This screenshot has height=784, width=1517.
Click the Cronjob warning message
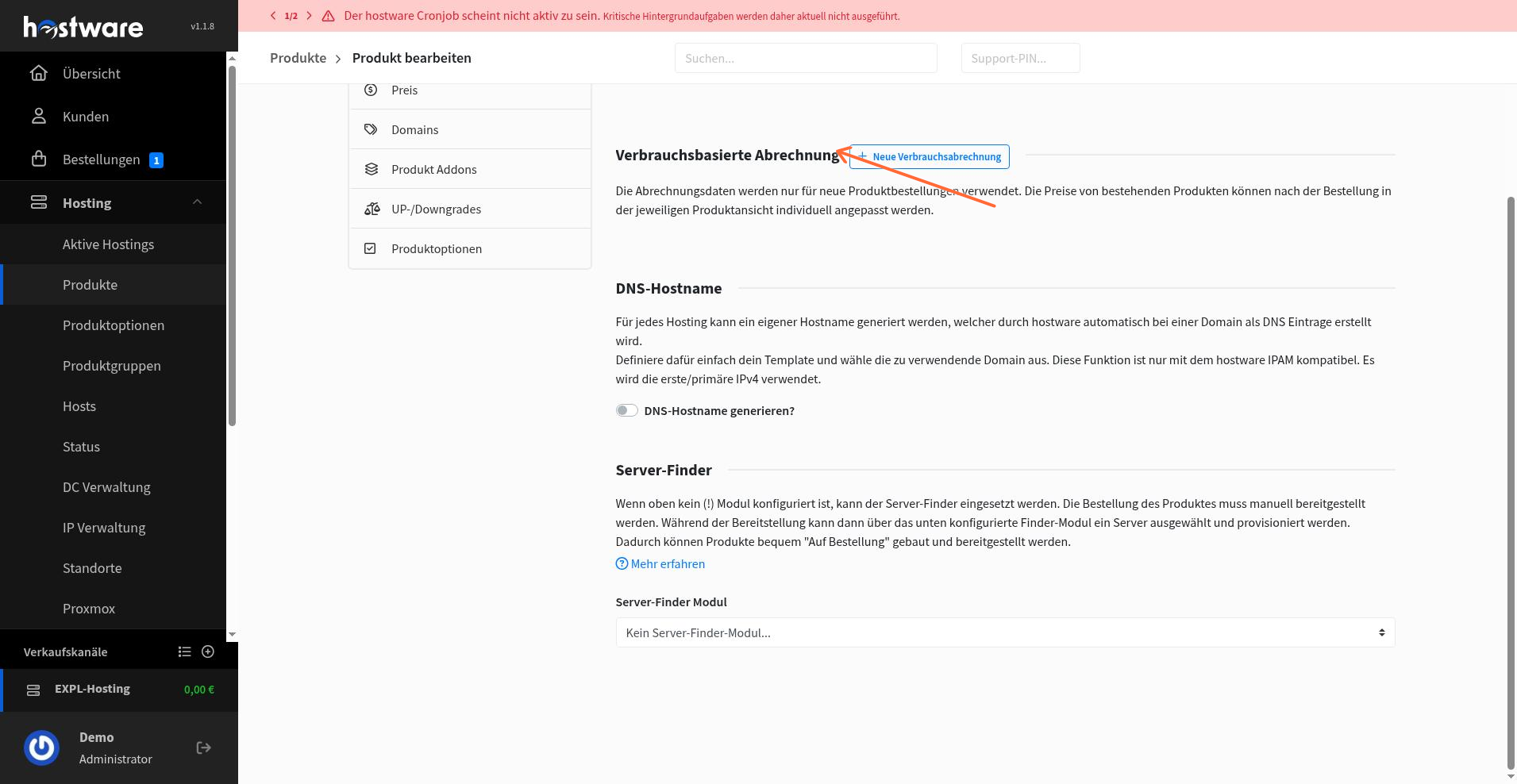coord(622,16)
